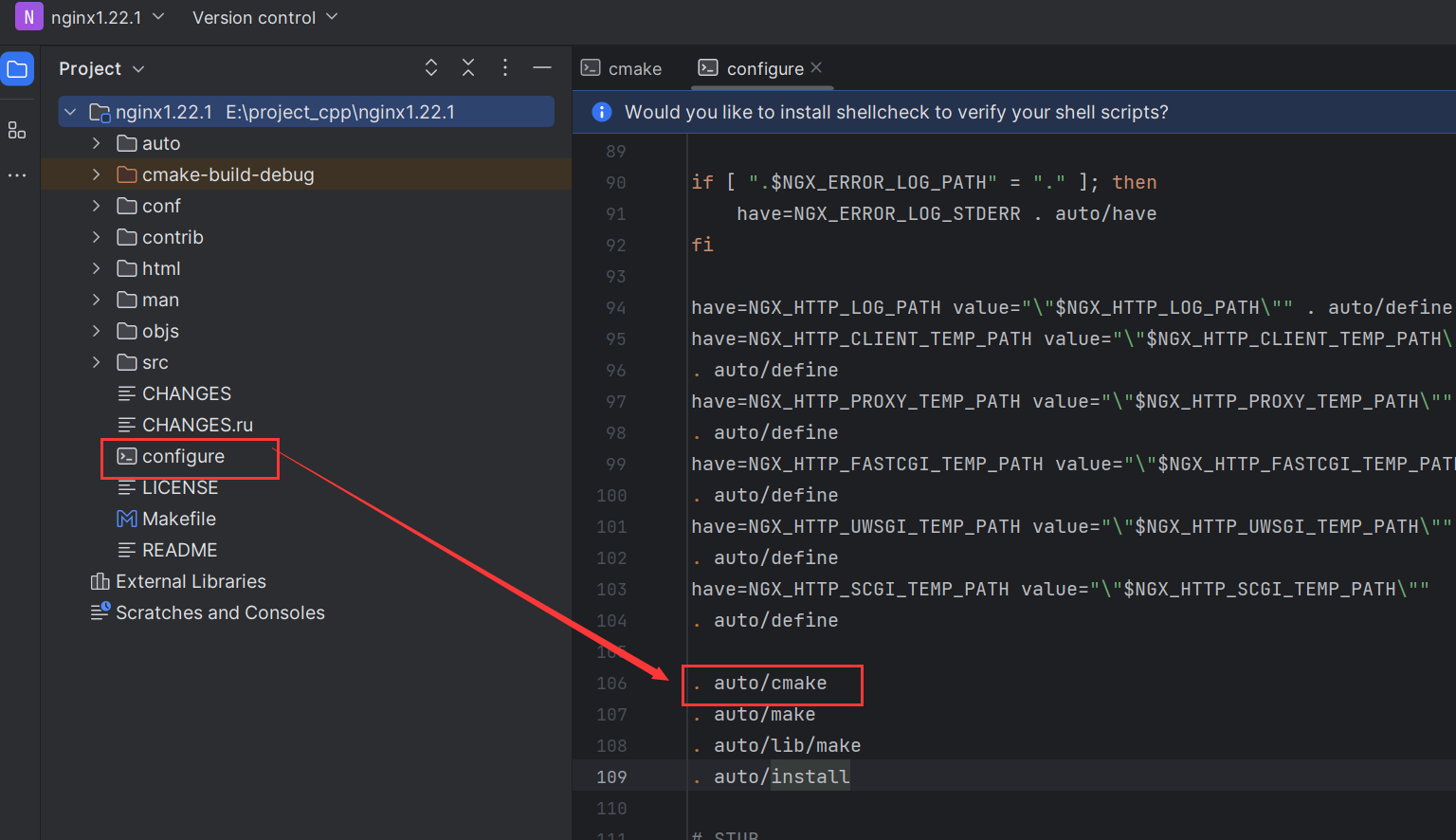1456x840 pixels.
Task: Collapse the nginx1.22.1 root node
Action: [70, 112]
